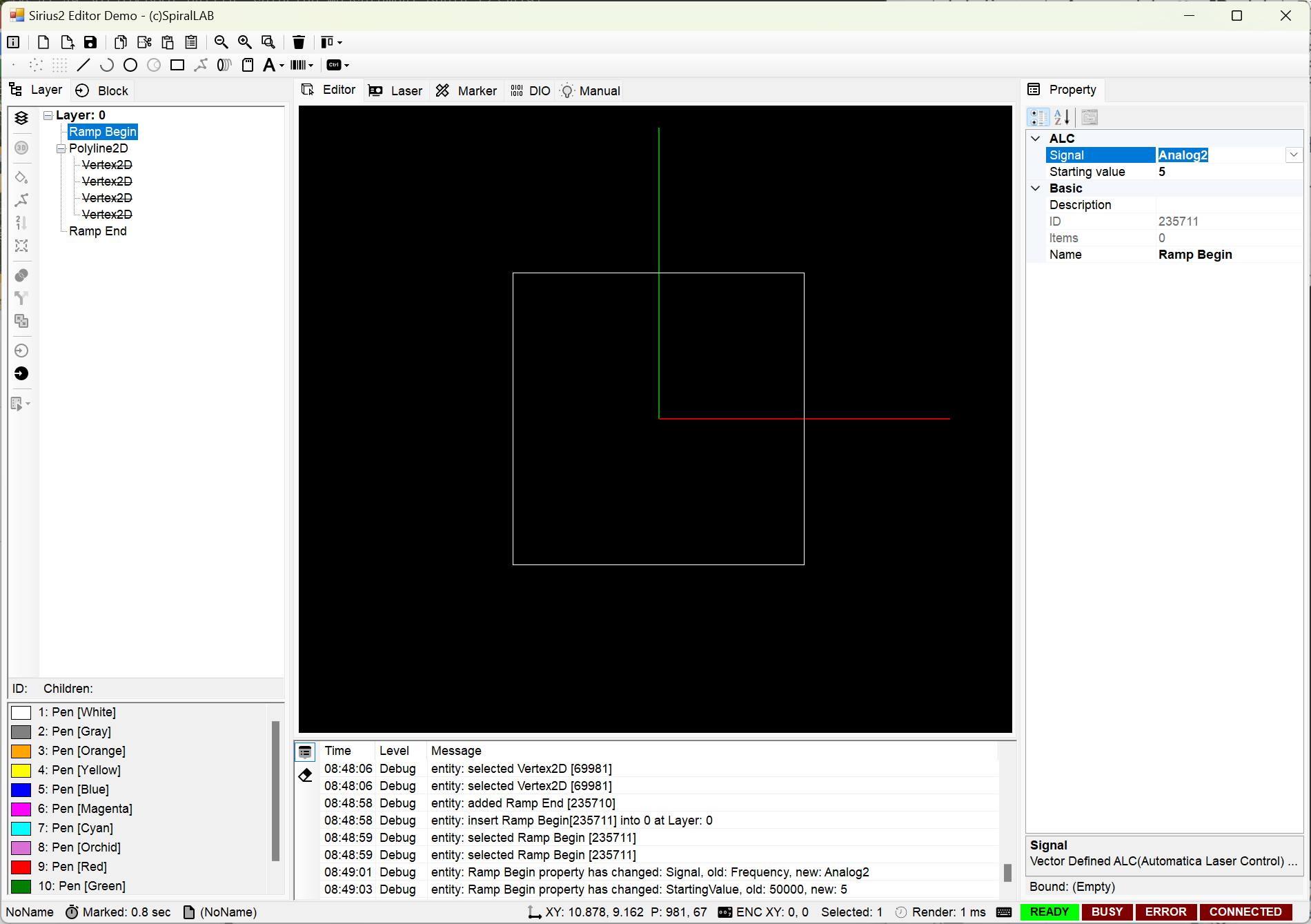Click the keyboard icon in the status bar

click(x=1005, y=912)
